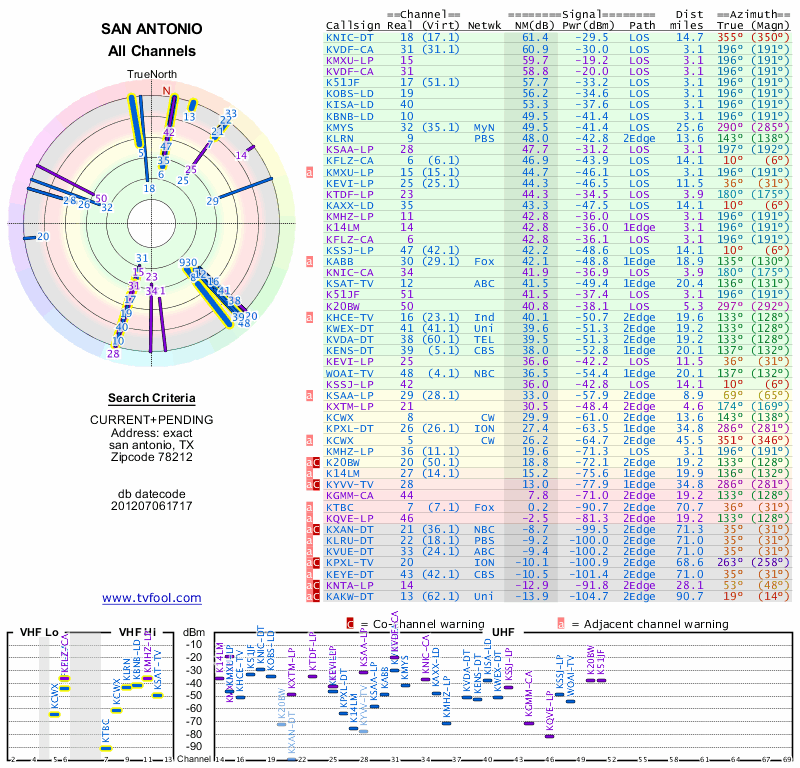Click the adjacent warning marker beside KTBC row
Image resolution: width=800 pixels, height=768 pixels.
[309, 507]
